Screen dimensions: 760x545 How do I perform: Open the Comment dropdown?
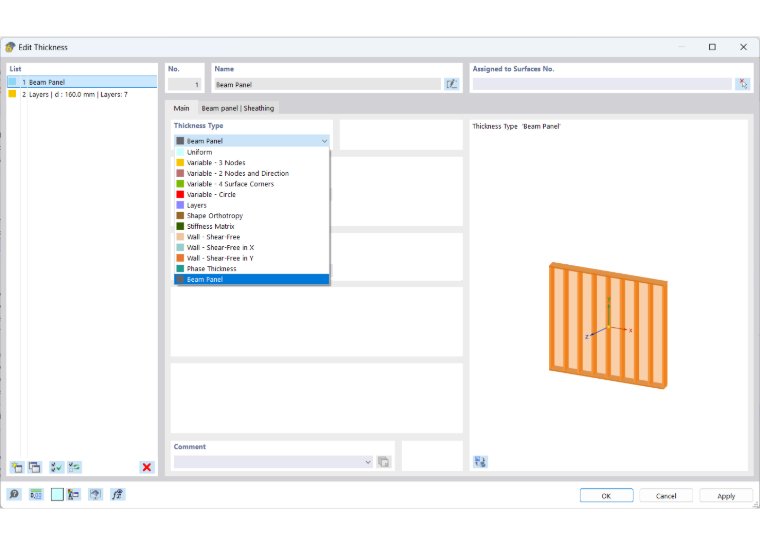368,462
